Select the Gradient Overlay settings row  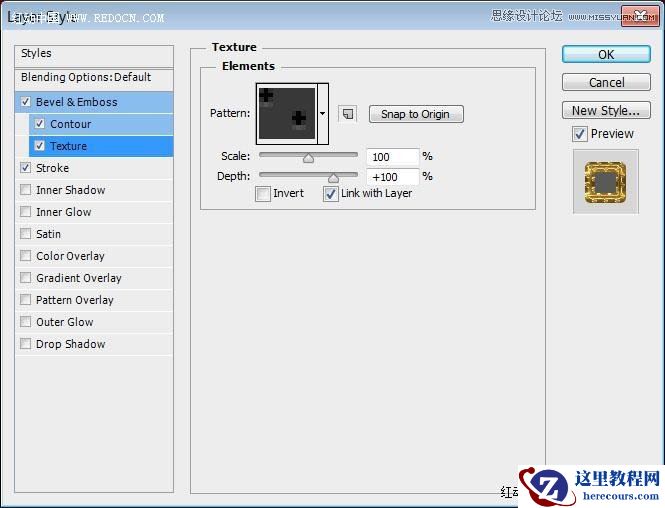(x=94, y=278)
